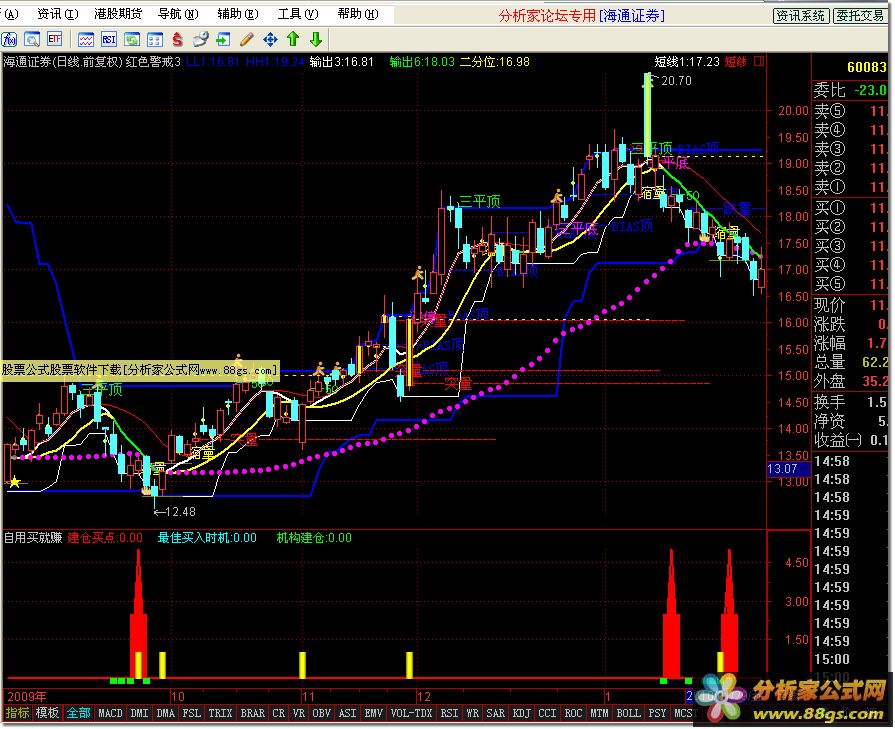Select the BRAR indicator tab
895x729 pixels.
tap(252, 712)
